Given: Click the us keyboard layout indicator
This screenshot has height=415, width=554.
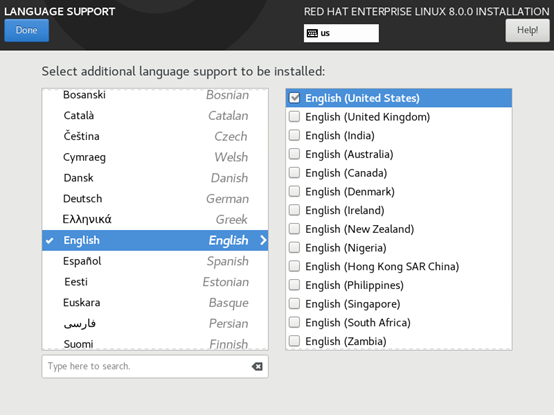Looking at the screenshot, I should (341, 33).
